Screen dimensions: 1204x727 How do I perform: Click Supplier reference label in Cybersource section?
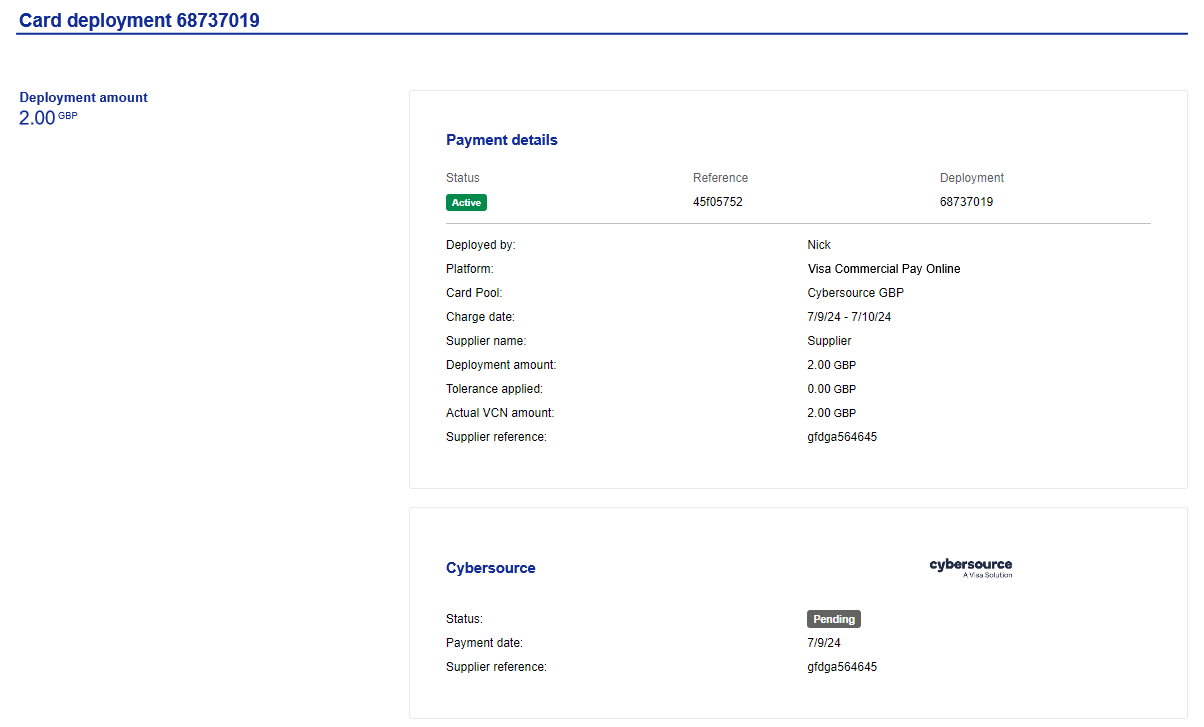pos(496,667)
